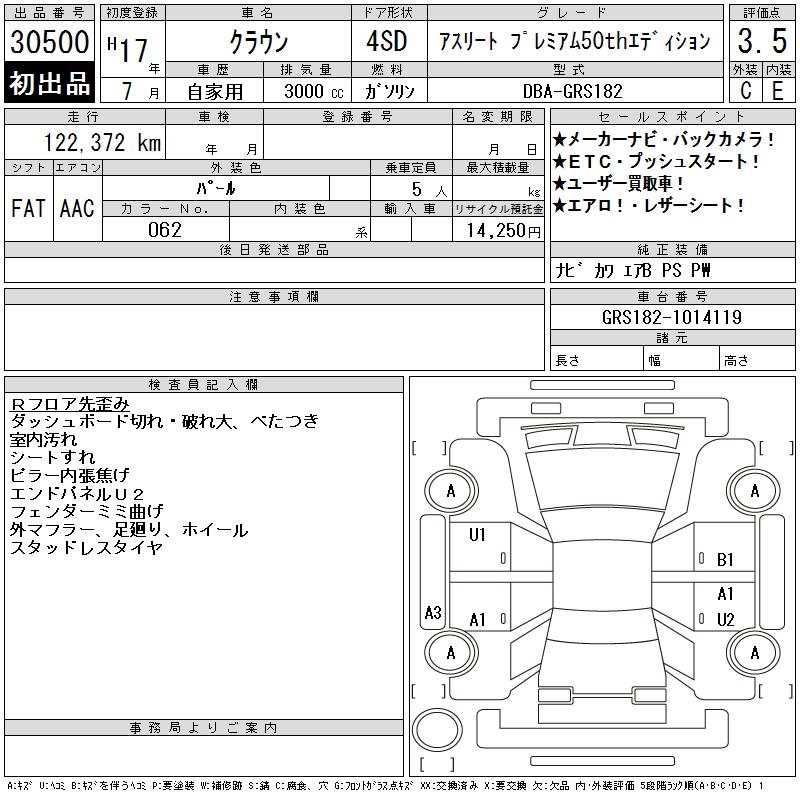
Task: Click the rear-left wheel A mark
Action: [451, 653]
